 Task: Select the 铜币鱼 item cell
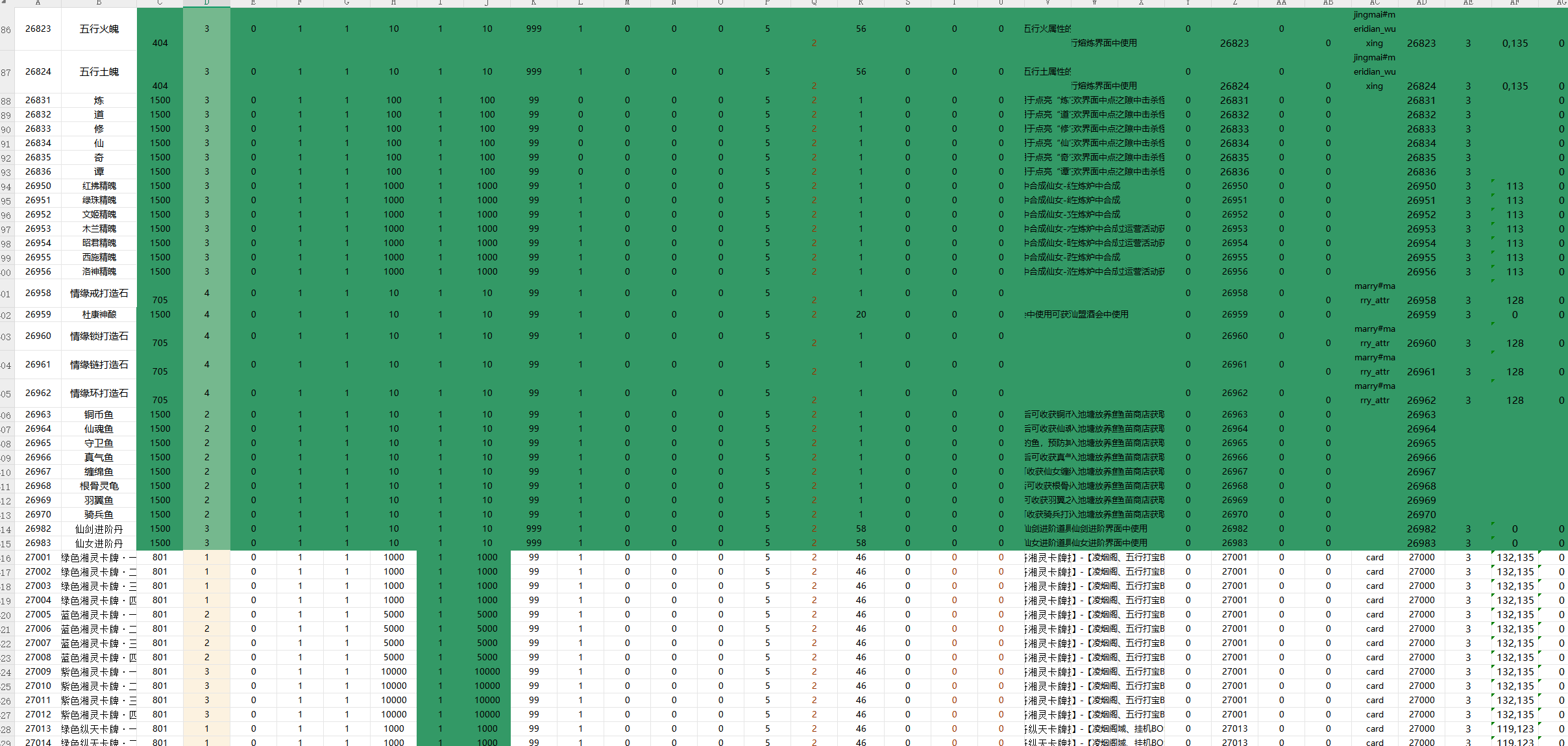pyautogui.click(x=99, y=414)
